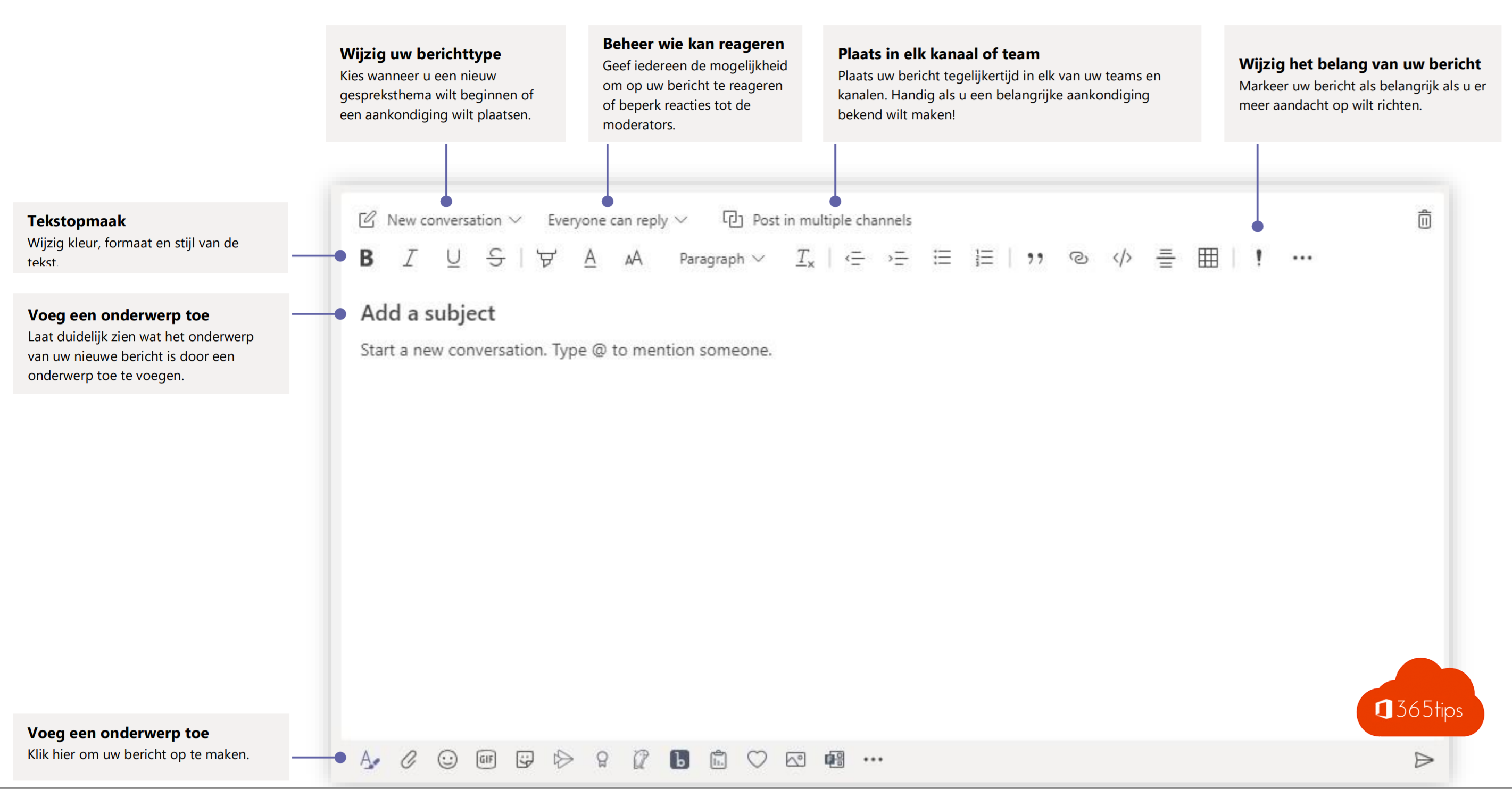The height and width of the screenshot is (789, 1512).
Task: Click the Add a subject field
Action: (428, 313)
